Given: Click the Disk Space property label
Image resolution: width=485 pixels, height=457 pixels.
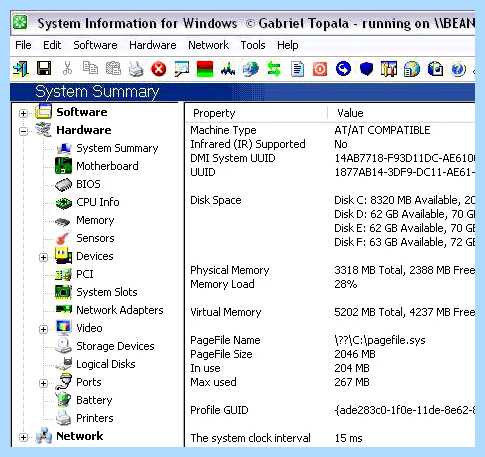Looking at the screenshot, I should click(216, 200).
